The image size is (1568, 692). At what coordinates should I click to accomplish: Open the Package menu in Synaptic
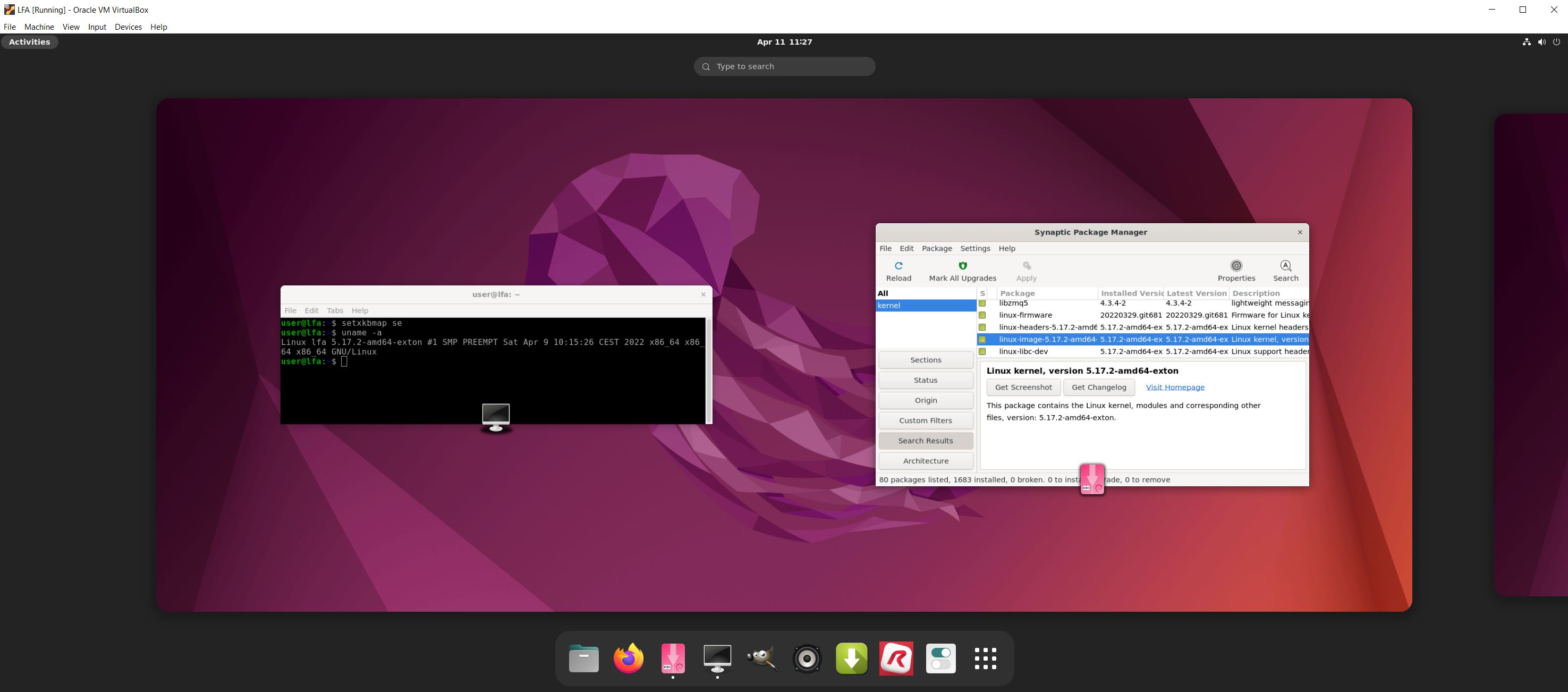(937, 248)
